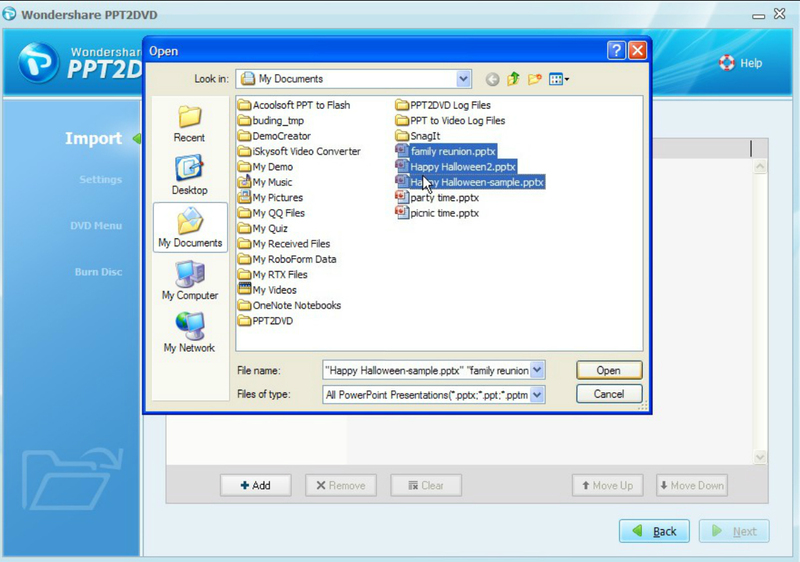Select My Documents in places bar
Image resolution: width=800 pixels, height=562 pixels.
pos(190,227)
